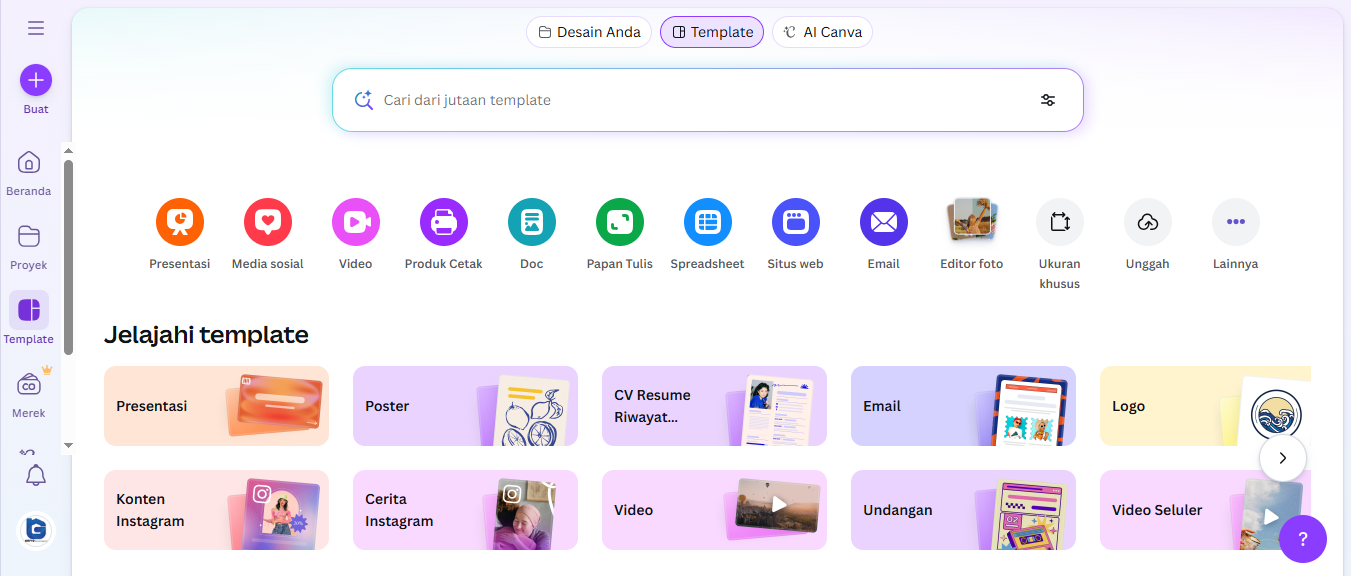This screenshot has width=1351, height=576.
Task: Switch to the Desain Anda tab
Action: (x=588, y=31)
